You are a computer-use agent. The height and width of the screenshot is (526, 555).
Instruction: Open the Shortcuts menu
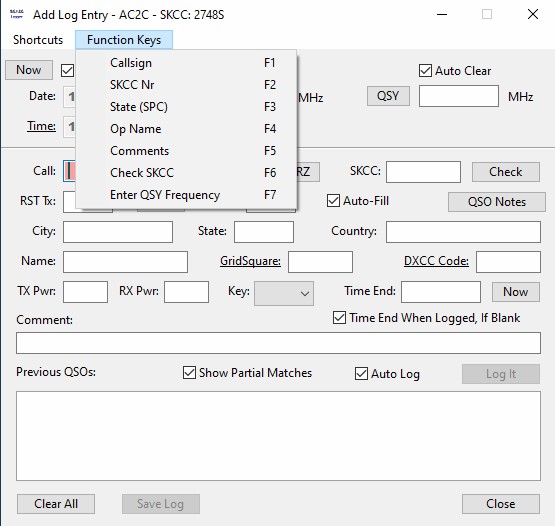pyautogui.click(x=38, y=40)
